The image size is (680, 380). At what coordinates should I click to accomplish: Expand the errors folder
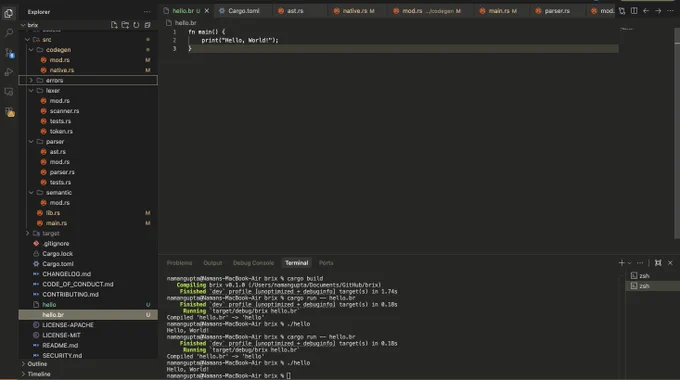[x=31, y=80]
